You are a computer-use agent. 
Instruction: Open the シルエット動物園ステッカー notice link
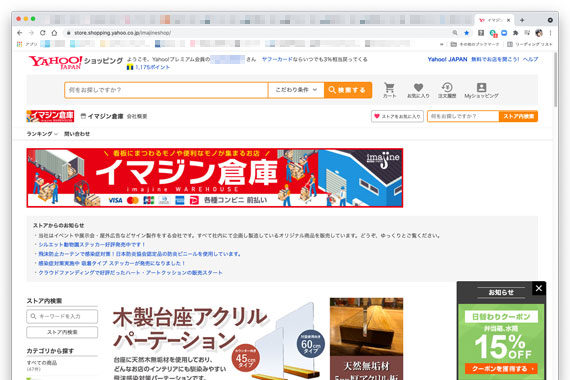[92, 244]
